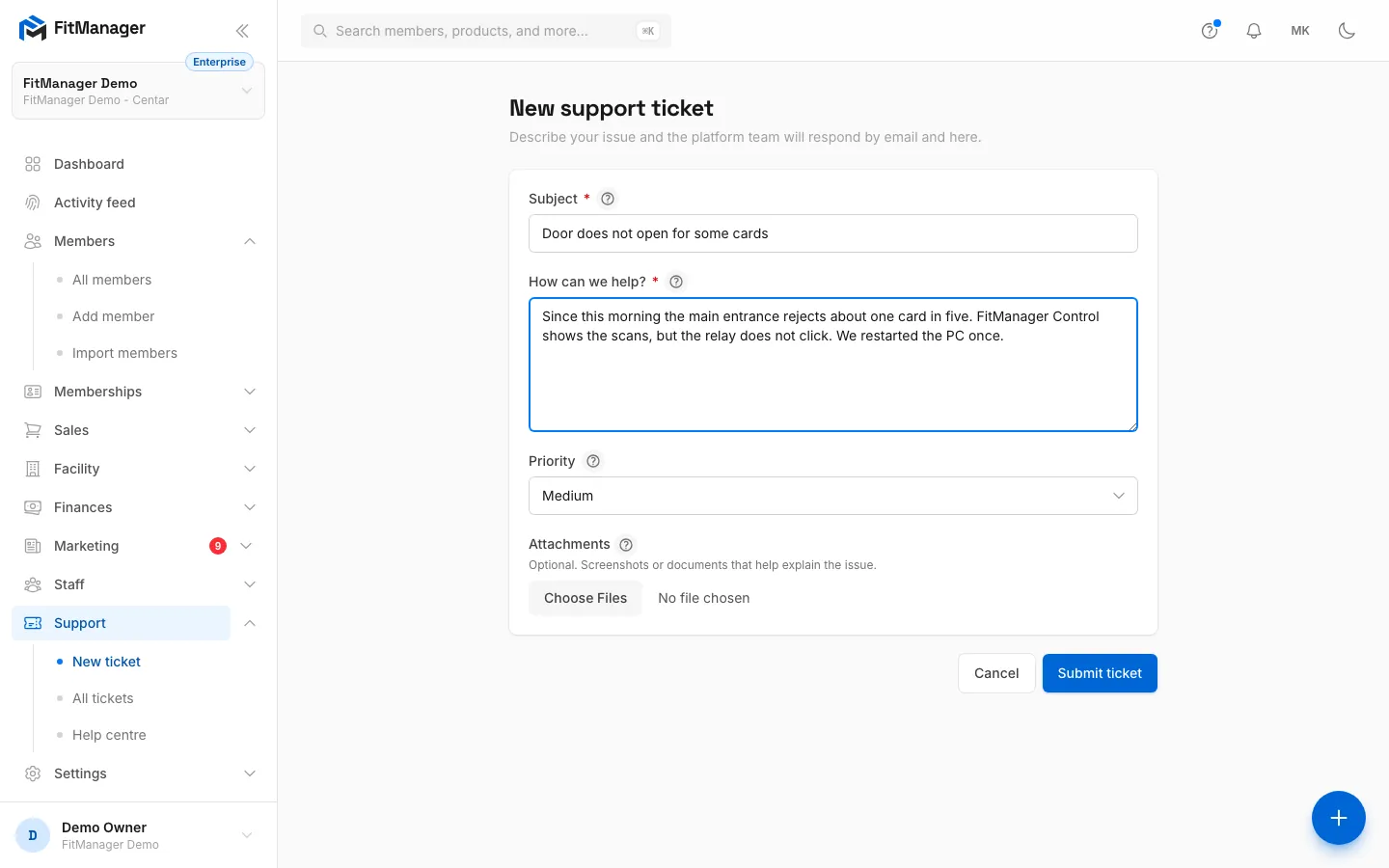This screenshot has width=1389, height=868.
Task: Expand the Finances section
Action: point(250,507)
